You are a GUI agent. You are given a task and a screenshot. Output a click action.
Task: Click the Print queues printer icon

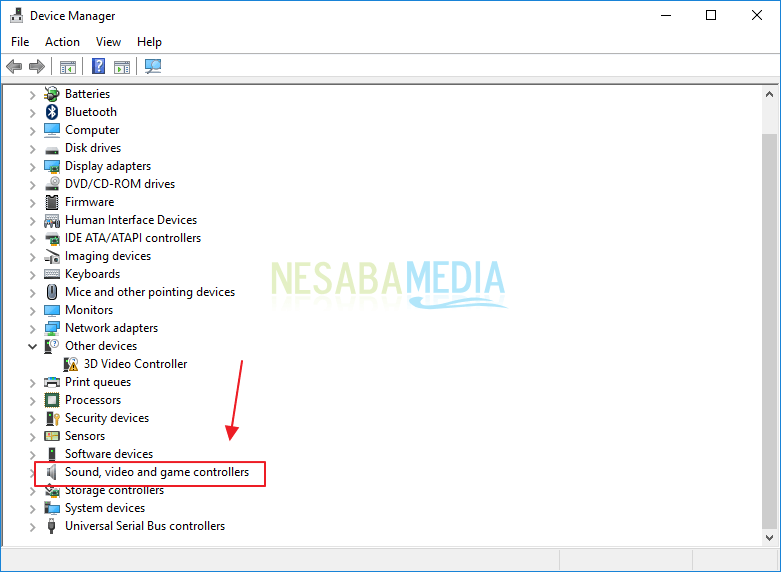coord(52,382)
